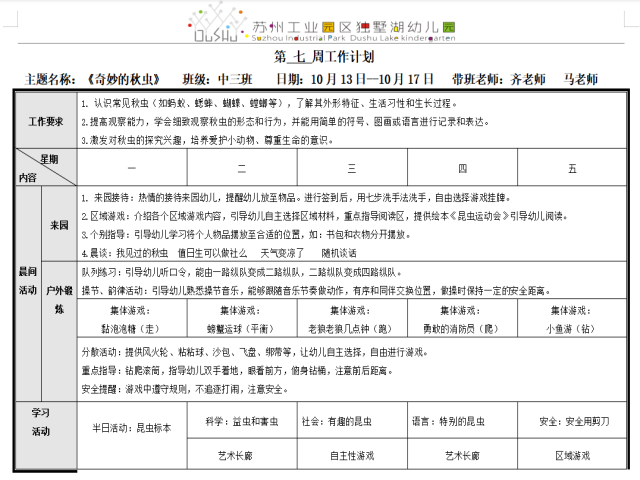Select the theme name 《奇妙的秋虫》
The image size is (640, 480).
tap(122, 78)
